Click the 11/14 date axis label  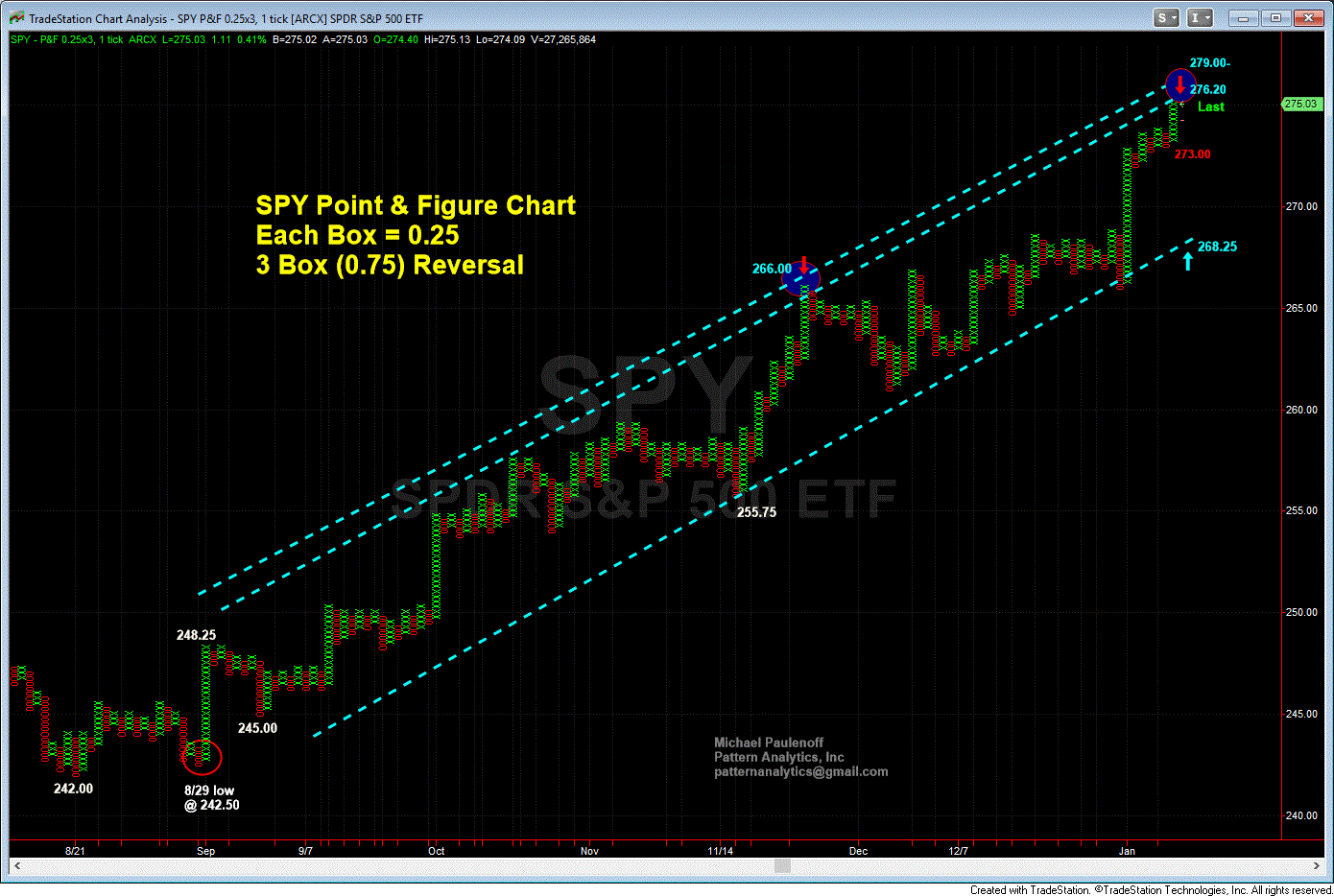point(721,851)
